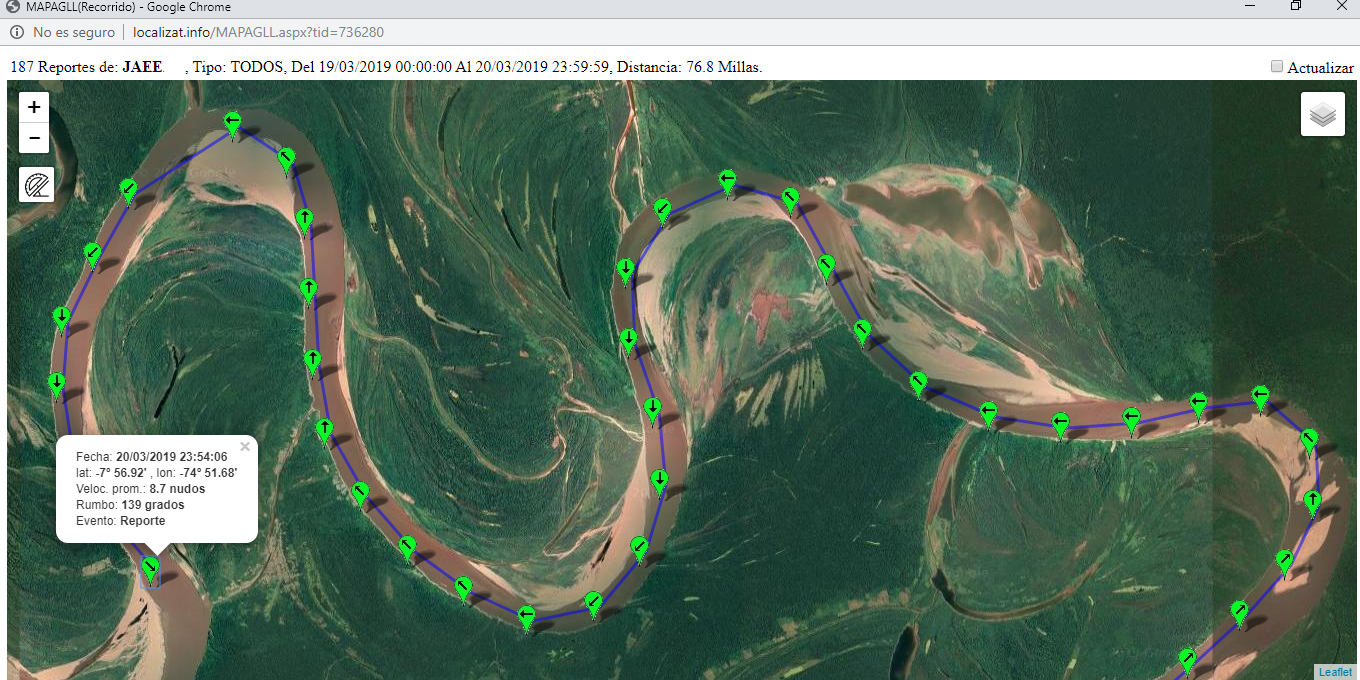Activate the map measure tool icon
The width and height of the screenshot is (1360, 680).
click(36, 185)
